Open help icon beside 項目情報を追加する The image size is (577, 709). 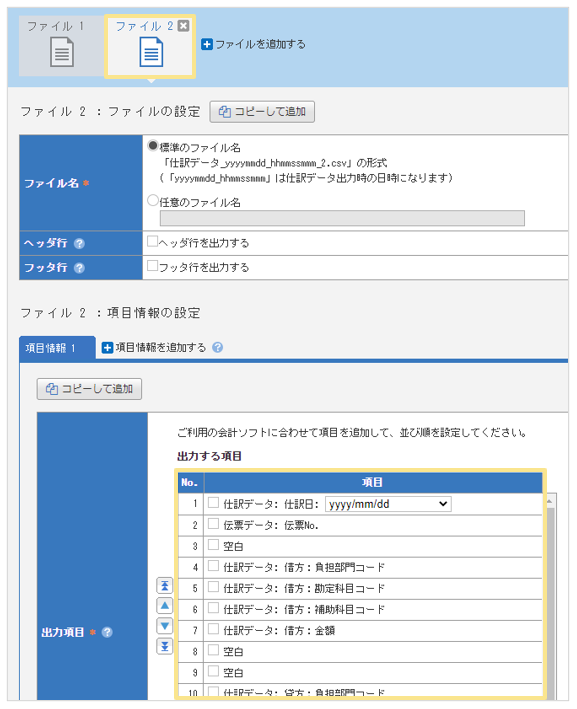coord(218,347)
